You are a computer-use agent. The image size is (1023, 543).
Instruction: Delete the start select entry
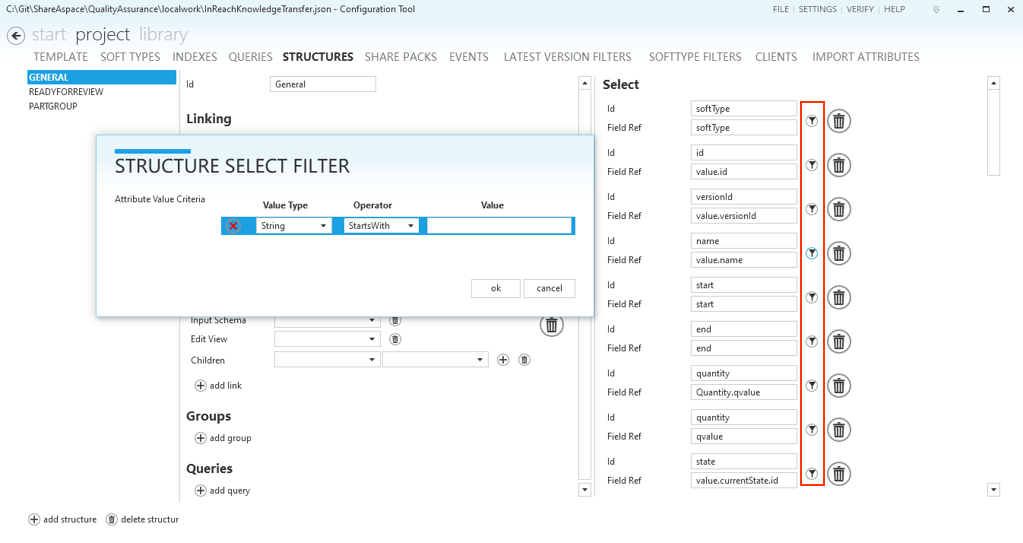[x=839, y=298]
